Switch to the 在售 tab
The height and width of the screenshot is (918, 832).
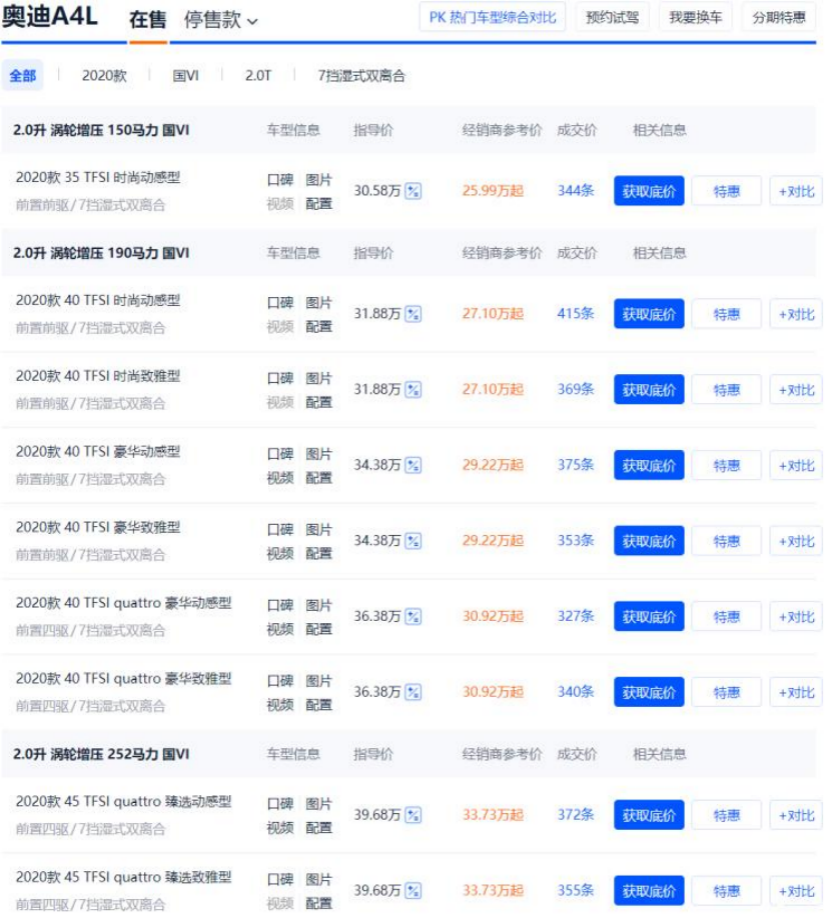coord(149,20)
